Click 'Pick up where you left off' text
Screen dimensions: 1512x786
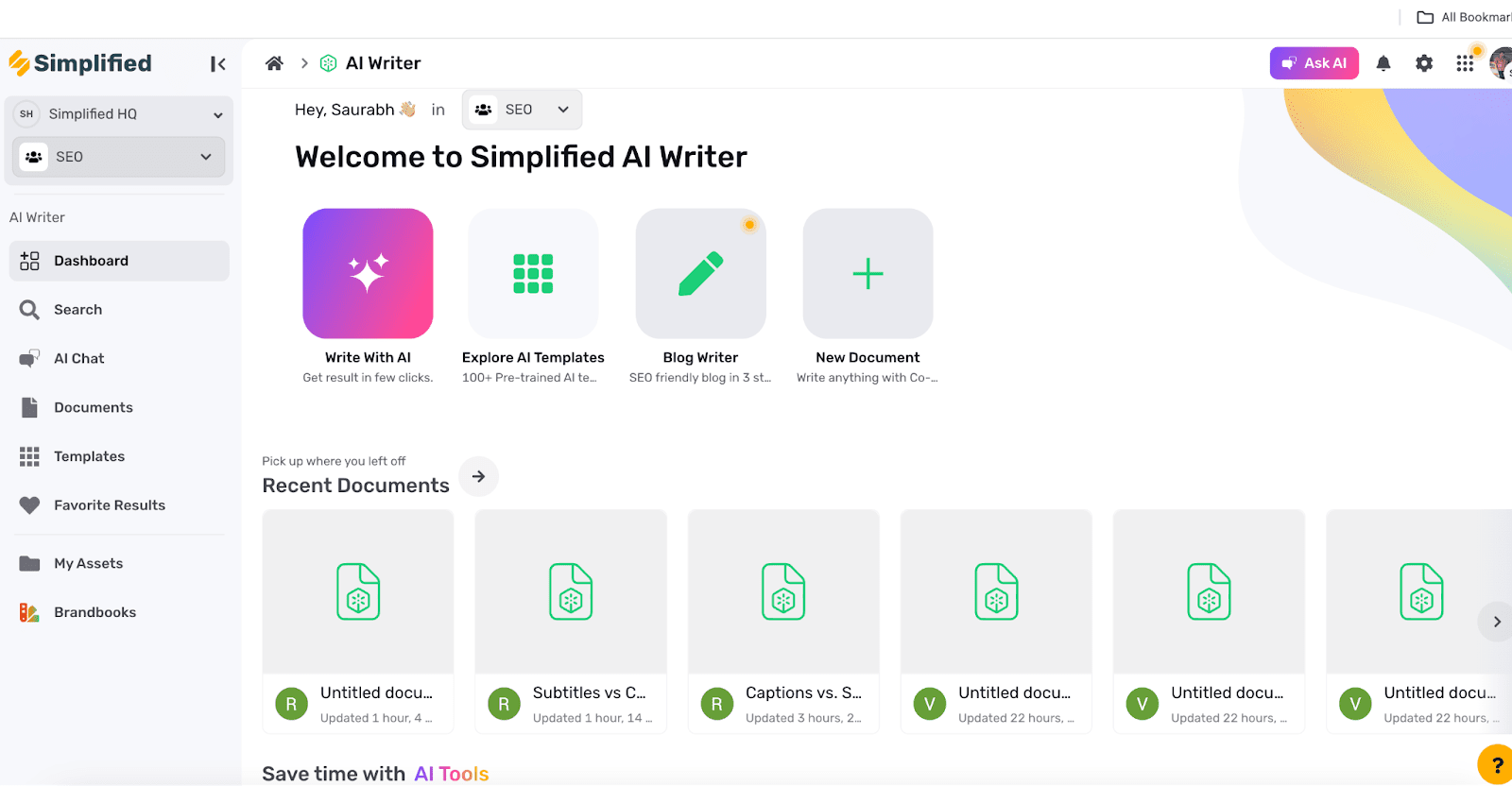(334, 461)
